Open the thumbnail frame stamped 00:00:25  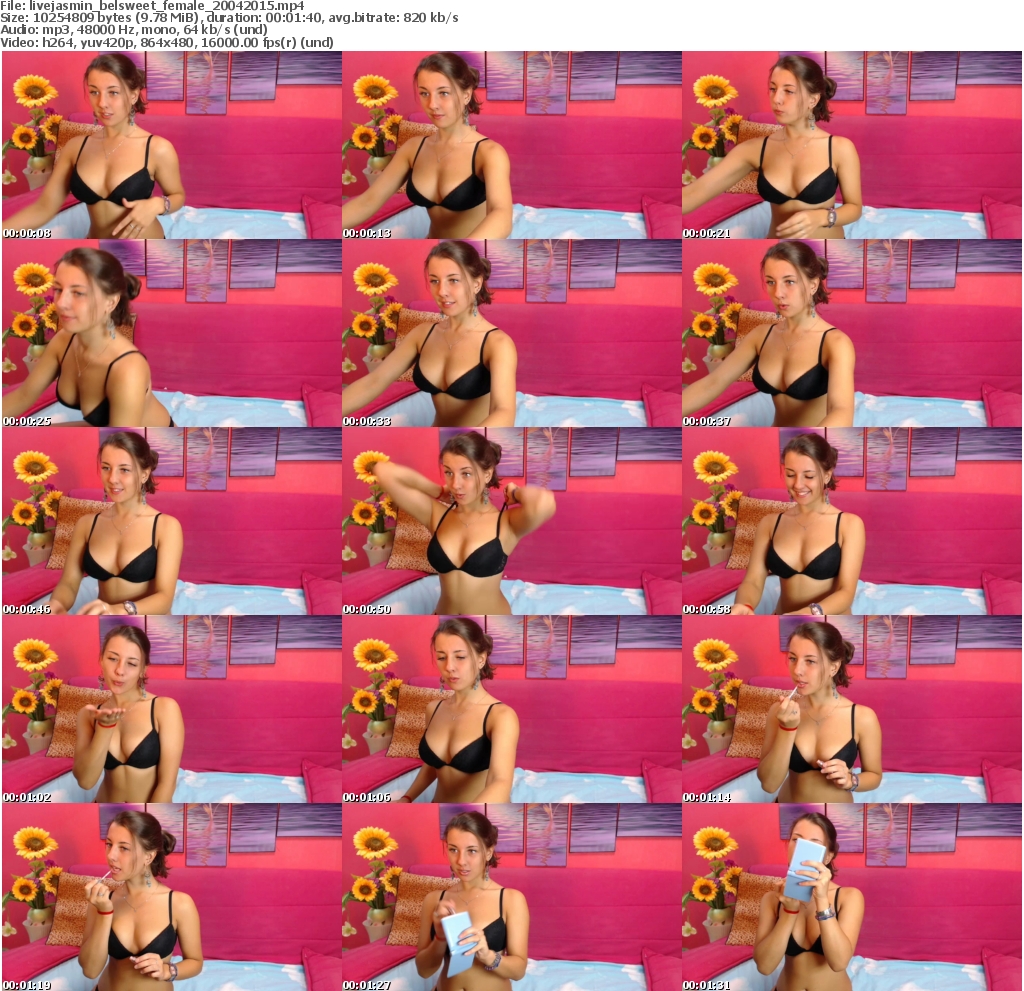click(172, 333)
